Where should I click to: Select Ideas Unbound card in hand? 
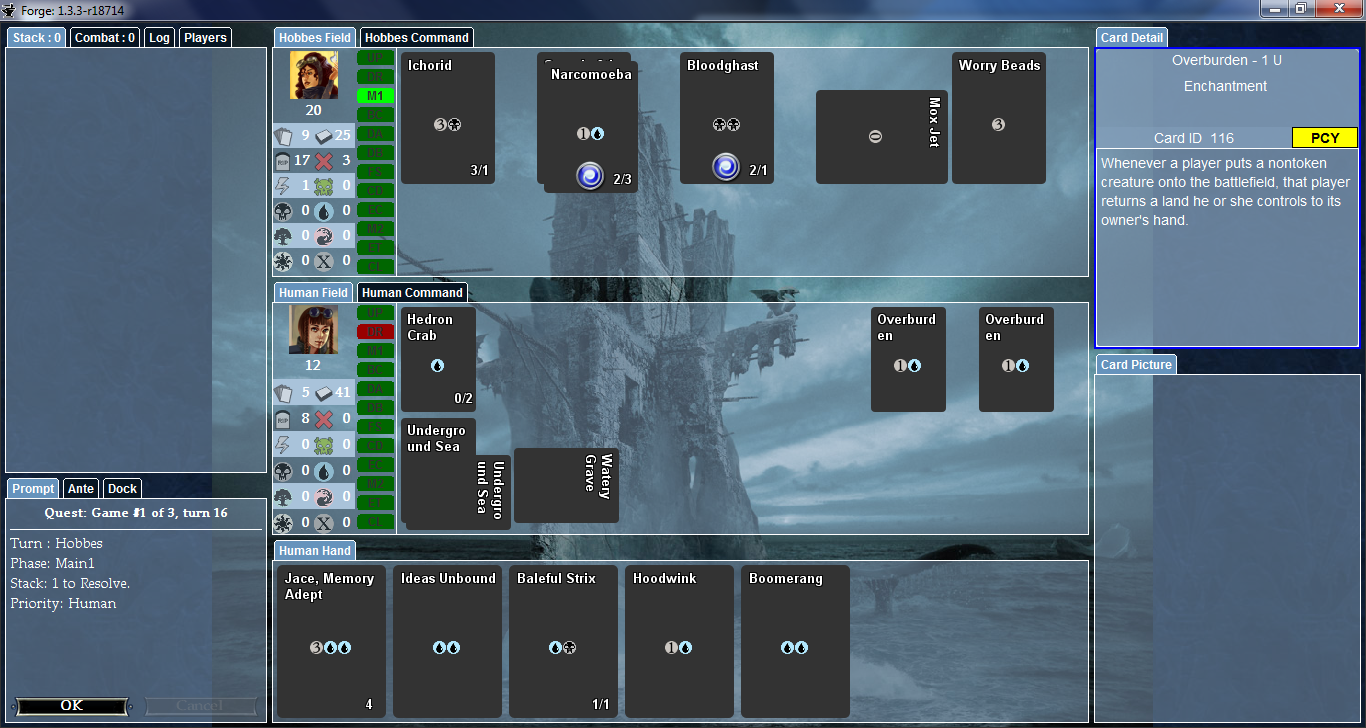tap(447, 641)
